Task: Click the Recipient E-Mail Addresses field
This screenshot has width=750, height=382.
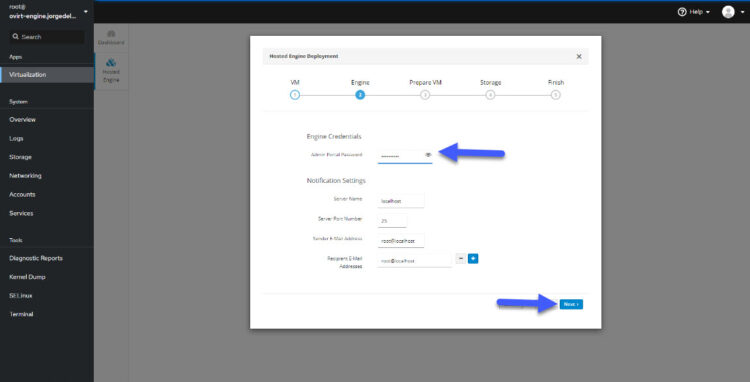Action: point(414,261)
